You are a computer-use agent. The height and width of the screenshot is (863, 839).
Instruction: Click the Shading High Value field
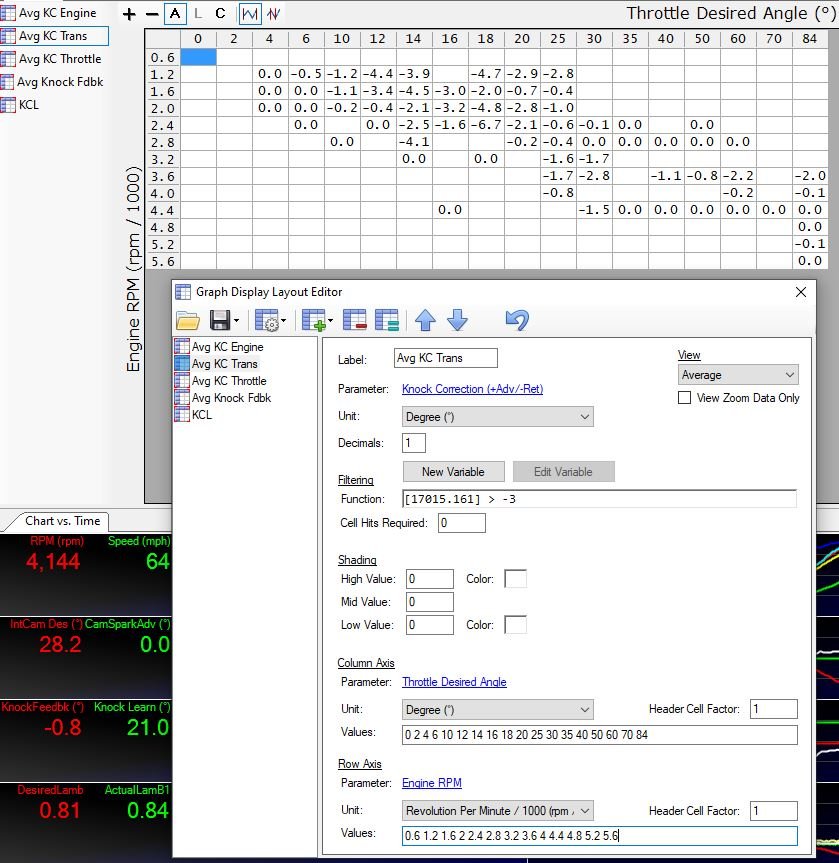coord(429,579)
